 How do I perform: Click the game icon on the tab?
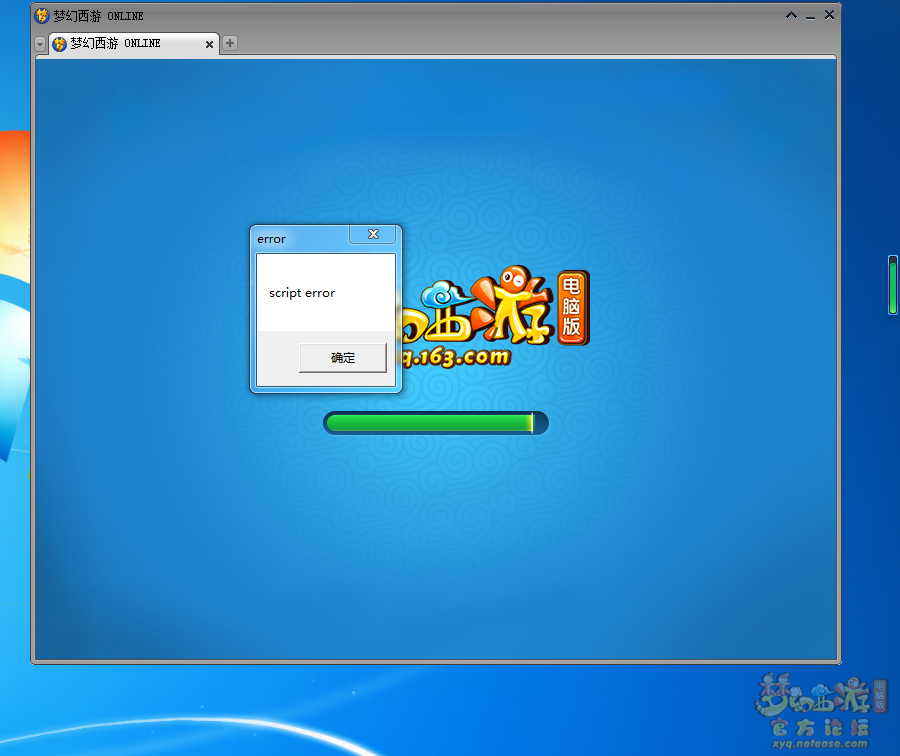point(59,44)
